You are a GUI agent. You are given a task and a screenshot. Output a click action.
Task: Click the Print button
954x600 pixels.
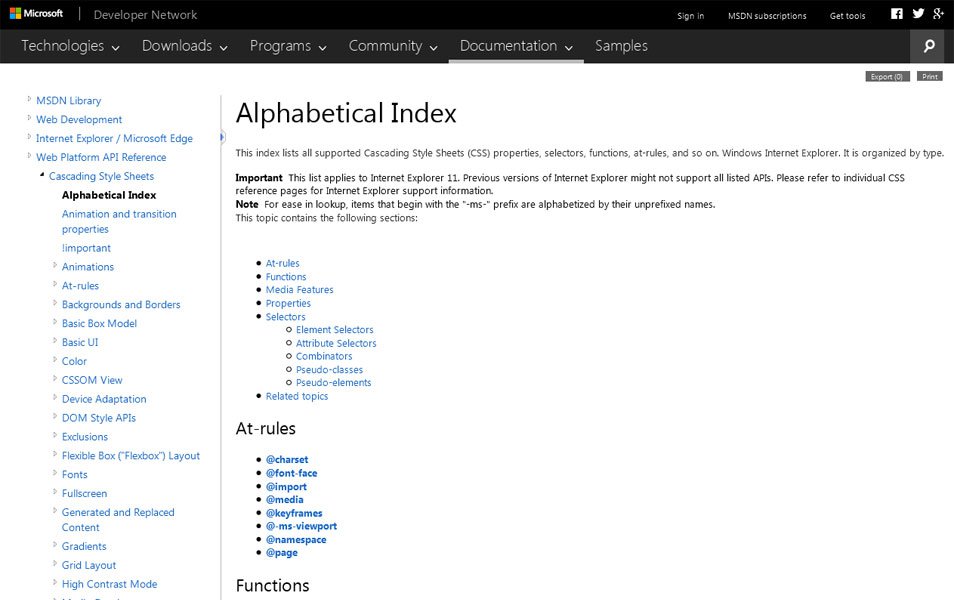coord(929,75)
